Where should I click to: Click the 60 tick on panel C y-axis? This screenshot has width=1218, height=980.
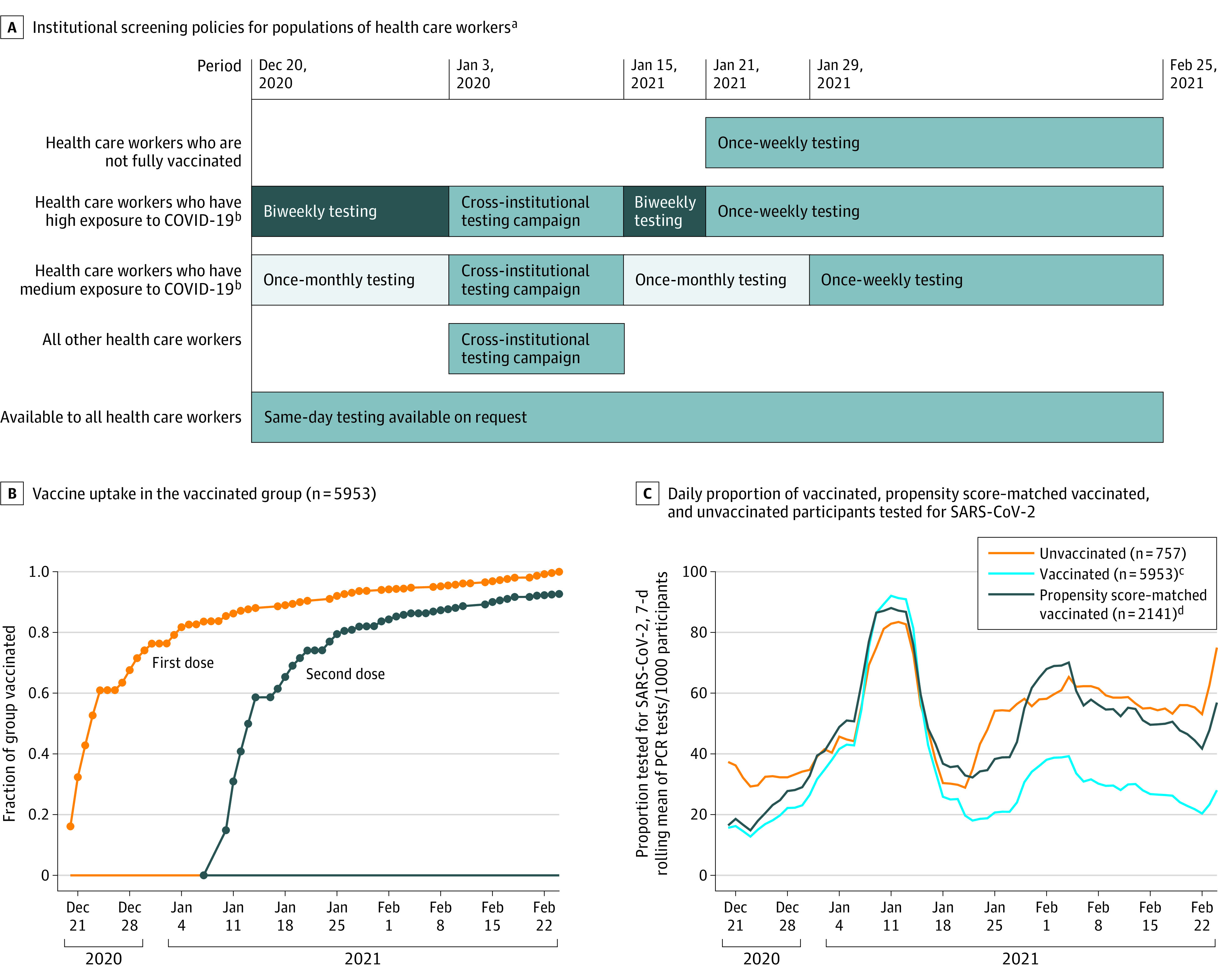(699, 693)
